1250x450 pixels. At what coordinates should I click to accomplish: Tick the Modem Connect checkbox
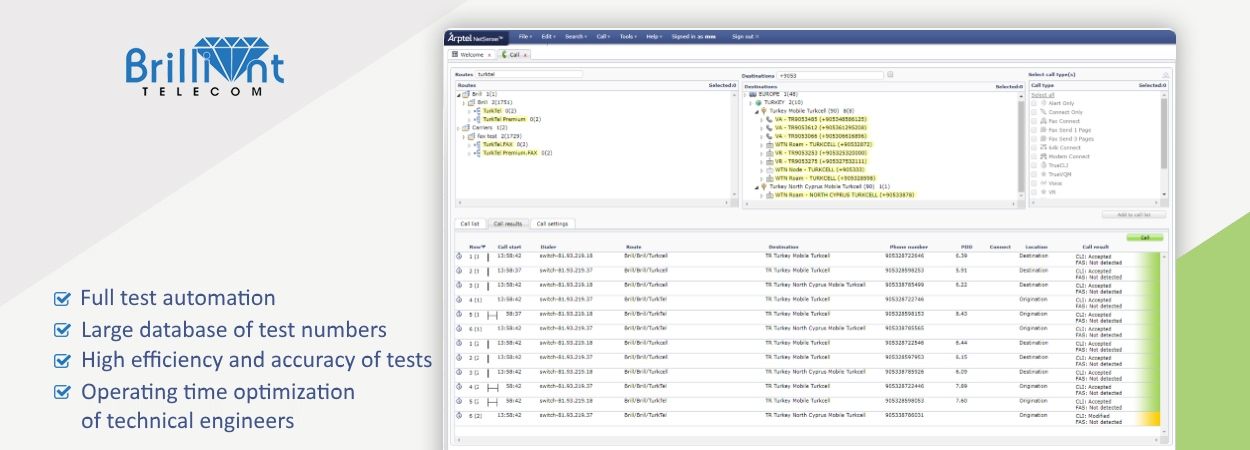pyautogui.click(x=1034, y=157)
